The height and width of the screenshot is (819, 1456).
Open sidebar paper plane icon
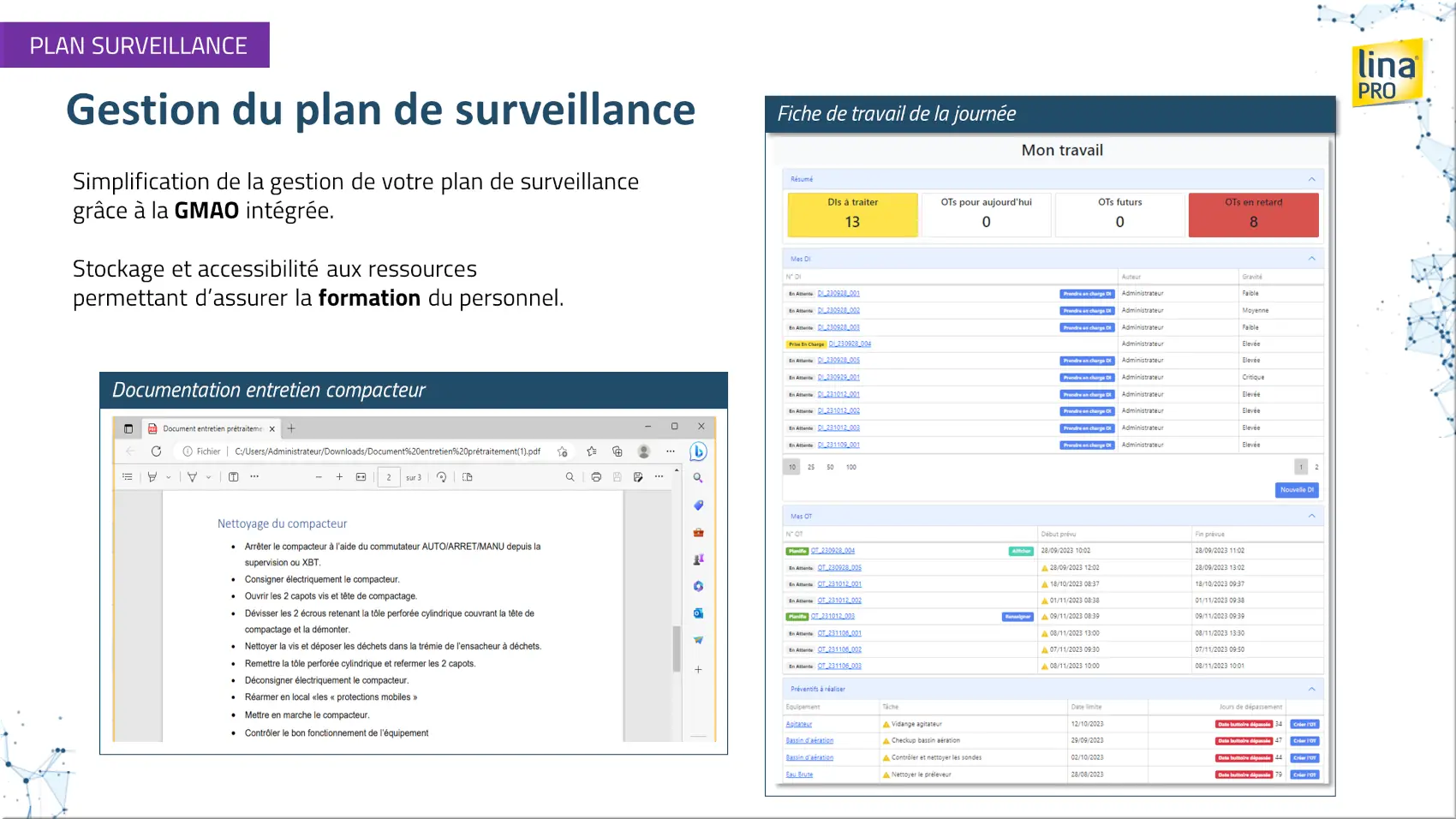[x=698, y=640]
